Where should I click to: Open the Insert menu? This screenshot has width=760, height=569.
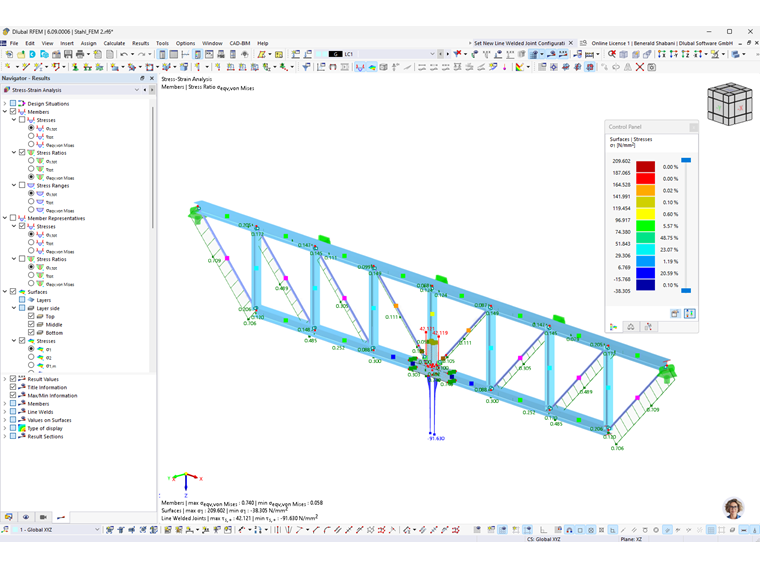(x=67, y=43)
